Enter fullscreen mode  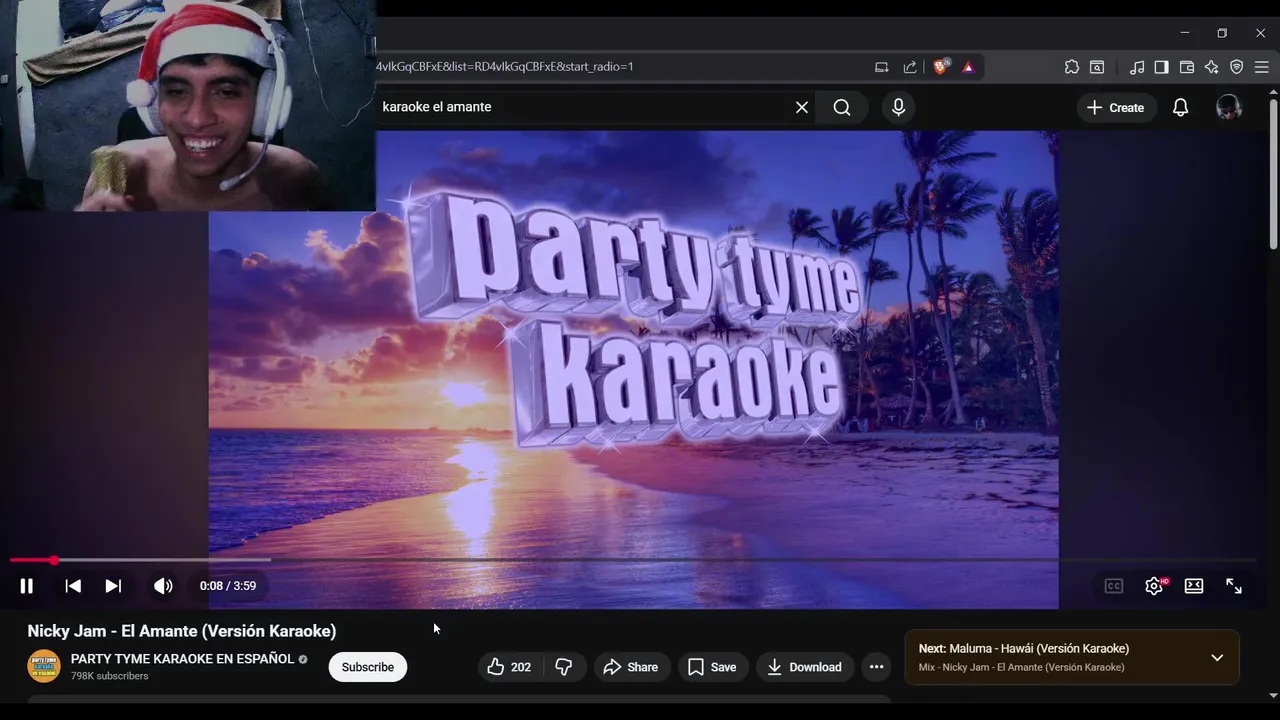click(x=1234, y=586)
